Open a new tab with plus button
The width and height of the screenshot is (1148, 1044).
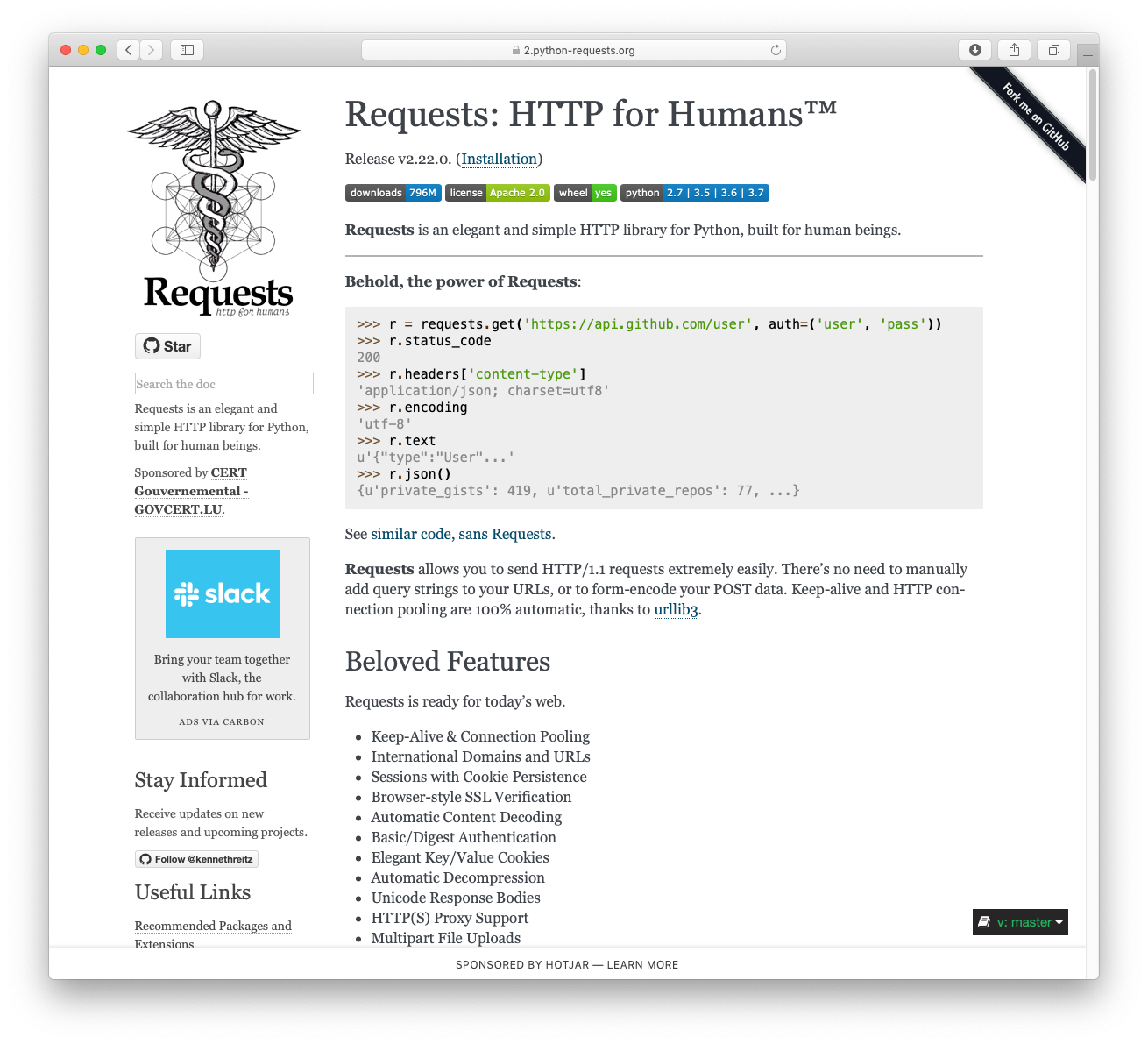pyautogui.click(x=1088, y=55)
